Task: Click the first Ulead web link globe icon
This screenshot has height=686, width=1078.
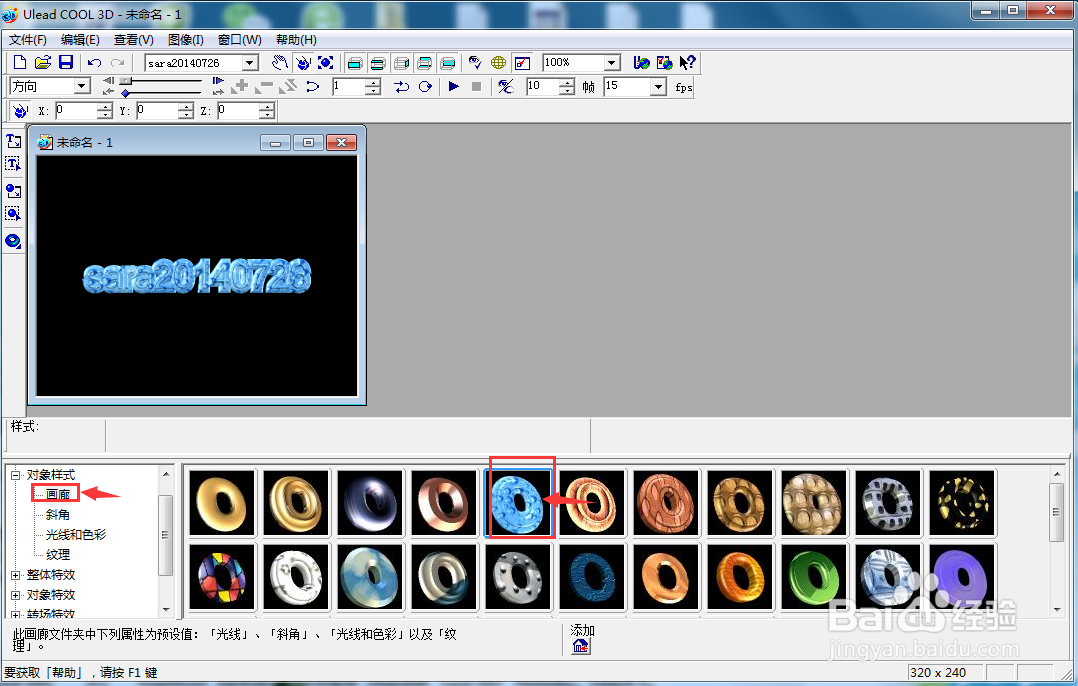Action: (x=641, y=63)
